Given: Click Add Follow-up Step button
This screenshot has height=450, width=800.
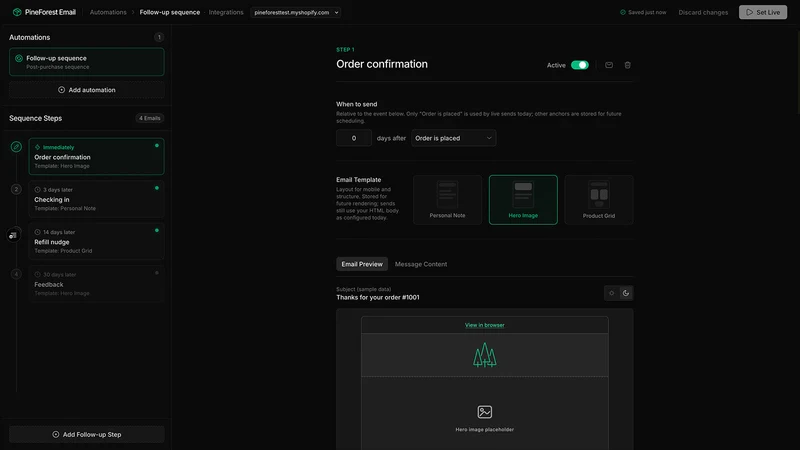Looking at the screenshot, I should click(87, 434).
